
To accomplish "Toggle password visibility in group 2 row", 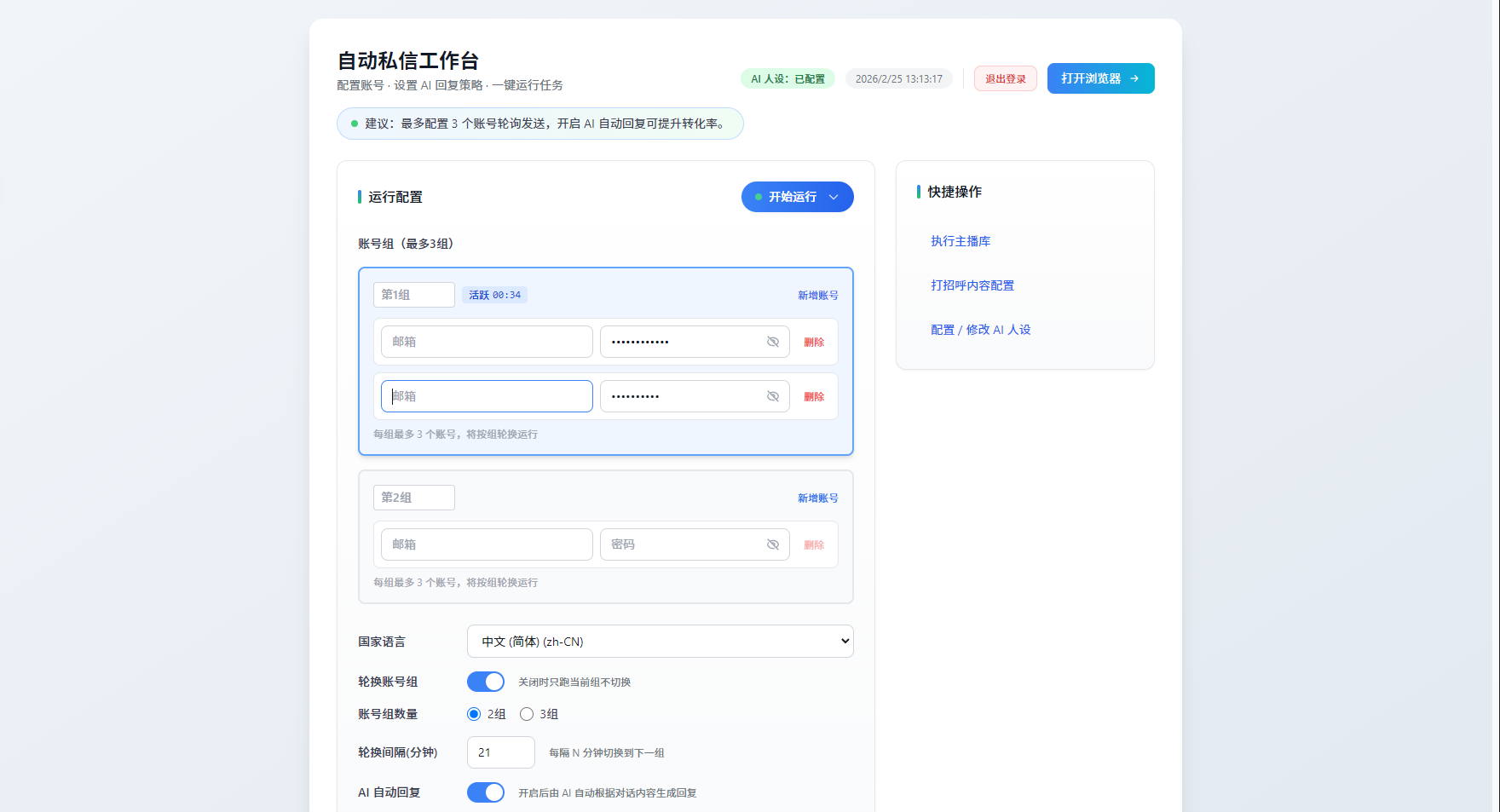I will click(x=773, y=544).
